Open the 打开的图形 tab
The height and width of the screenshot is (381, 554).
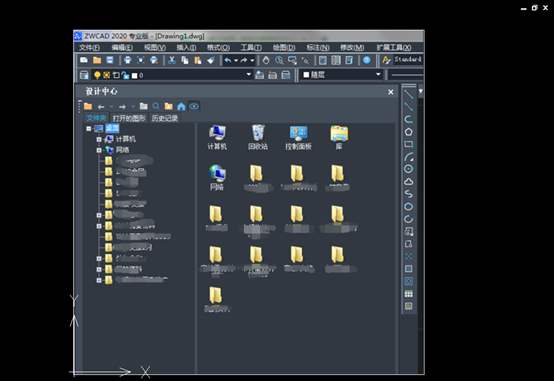(x=129, y=118)
